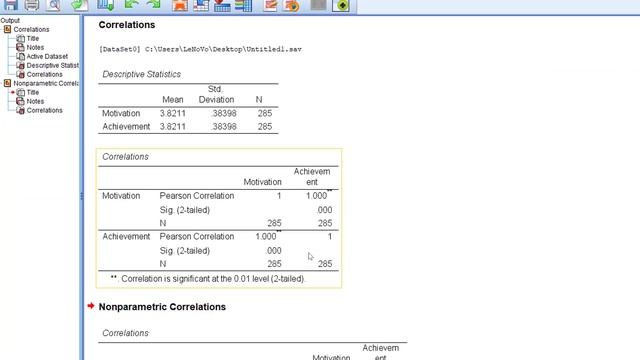The image size is (640, 360).
Task: Click the Save floppy disk toolbar icon
Action: 11,5
